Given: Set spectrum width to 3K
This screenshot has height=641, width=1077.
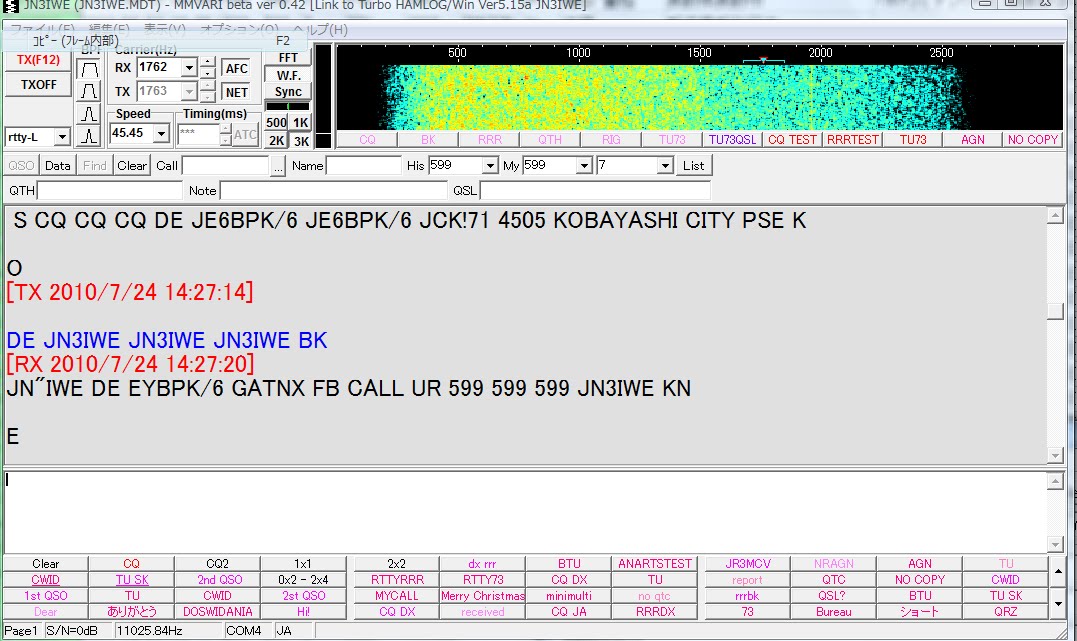Looking at the screenshot, I should (x=301, y=141).
